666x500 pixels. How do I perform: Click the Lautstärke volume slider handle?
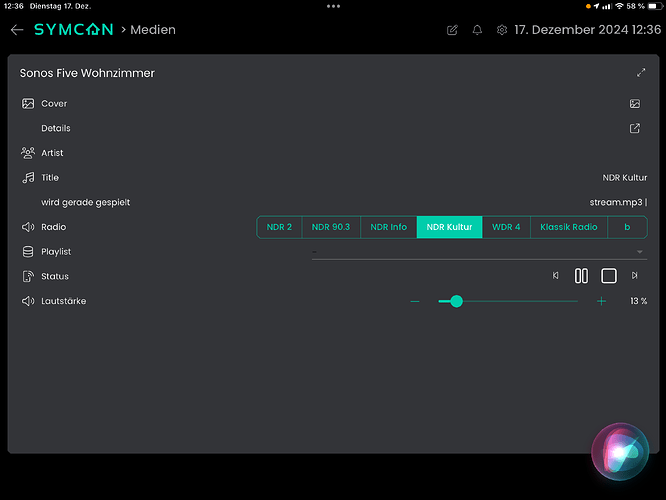coord(457,301)
